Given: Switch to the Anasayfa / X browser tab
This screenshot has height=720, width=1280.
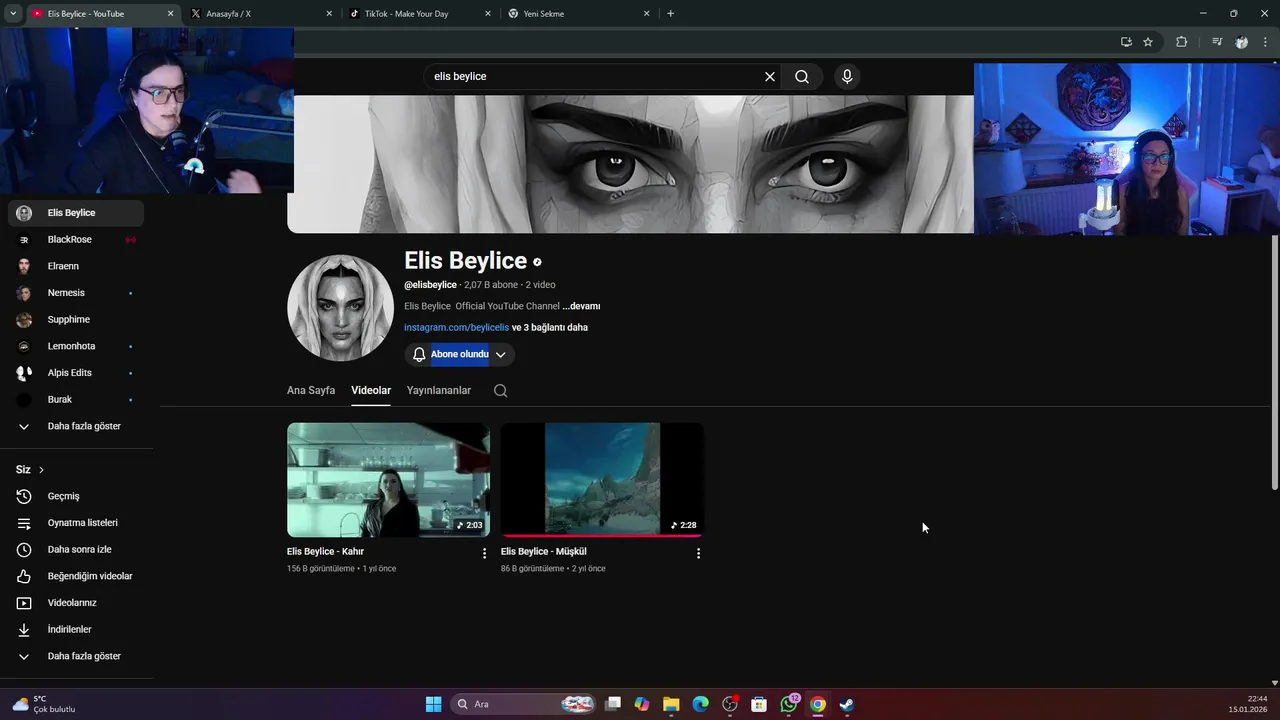Looking at the screenshot, I should click(260, 14).
